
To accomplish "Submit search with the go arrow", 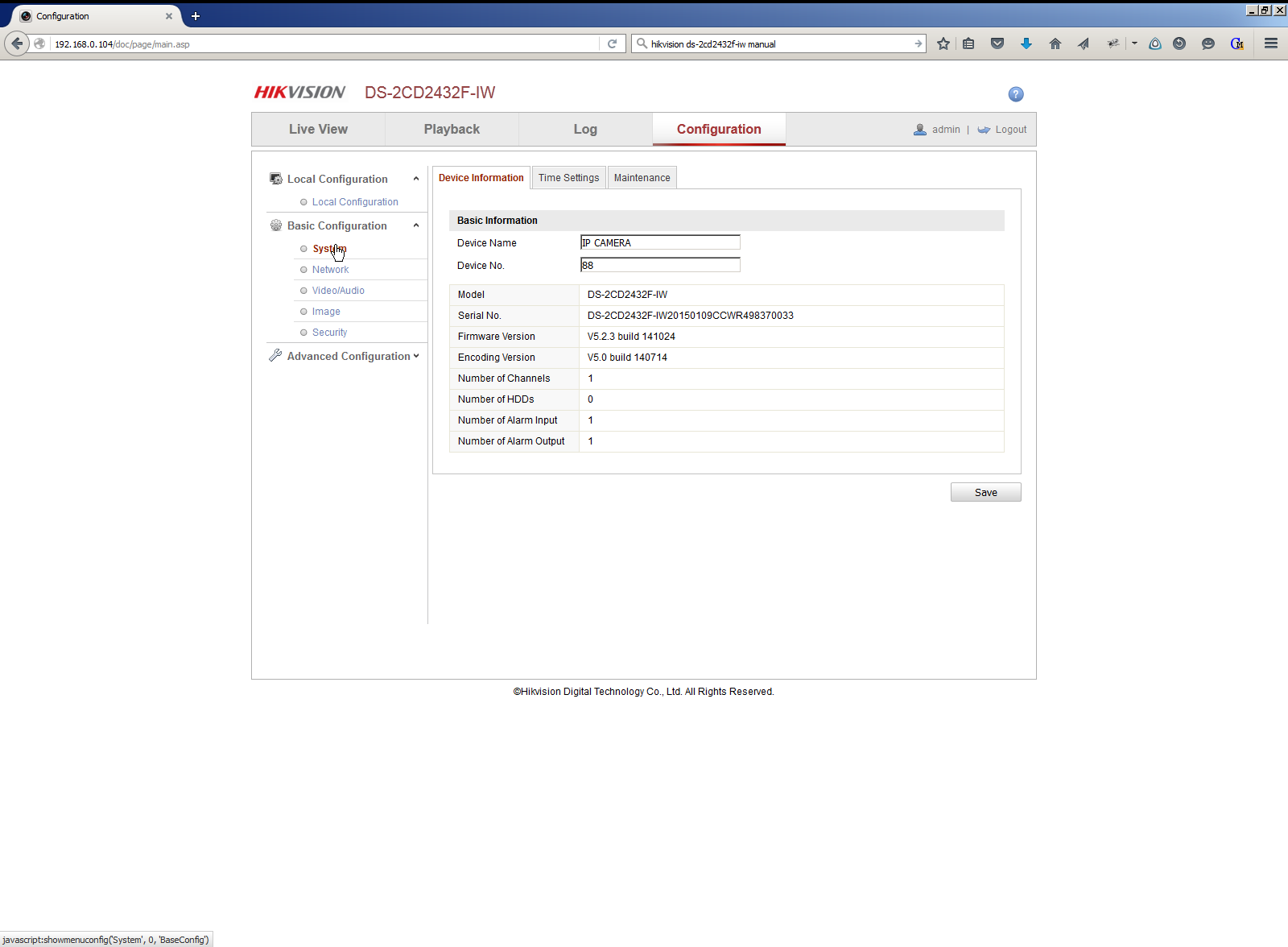I will pos(919,43).
